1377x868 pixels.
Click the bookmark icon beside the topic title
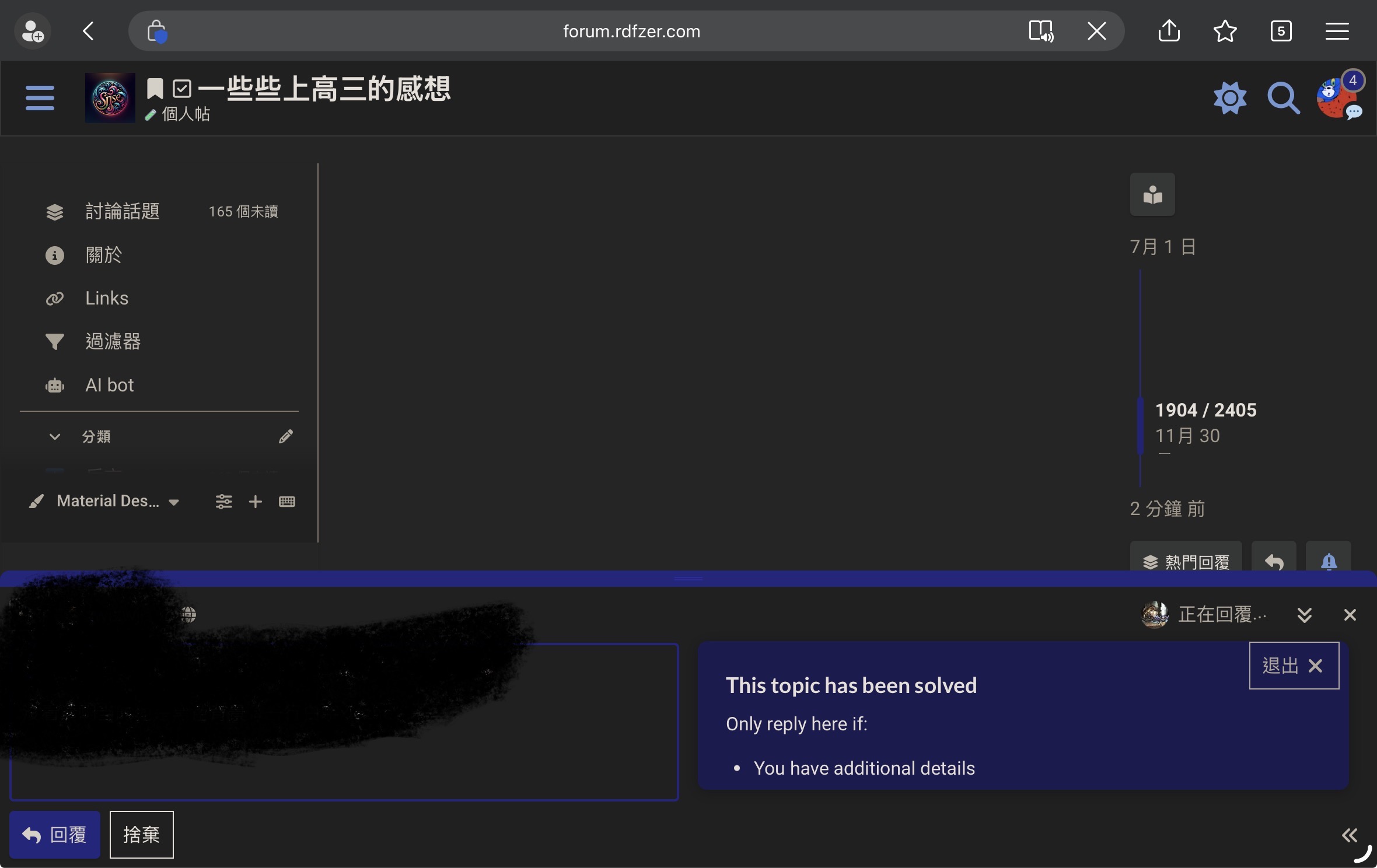click(x=155, y=89)
